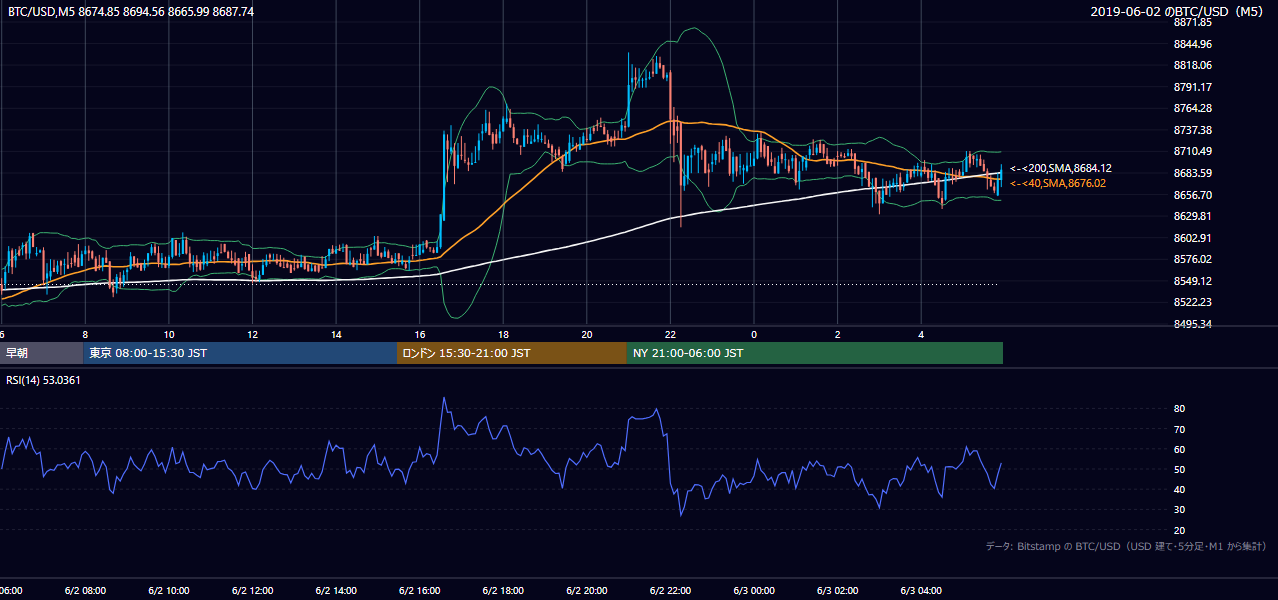
Task: Click the 6/2 20:00 time label
Action: tap(587, 590)
